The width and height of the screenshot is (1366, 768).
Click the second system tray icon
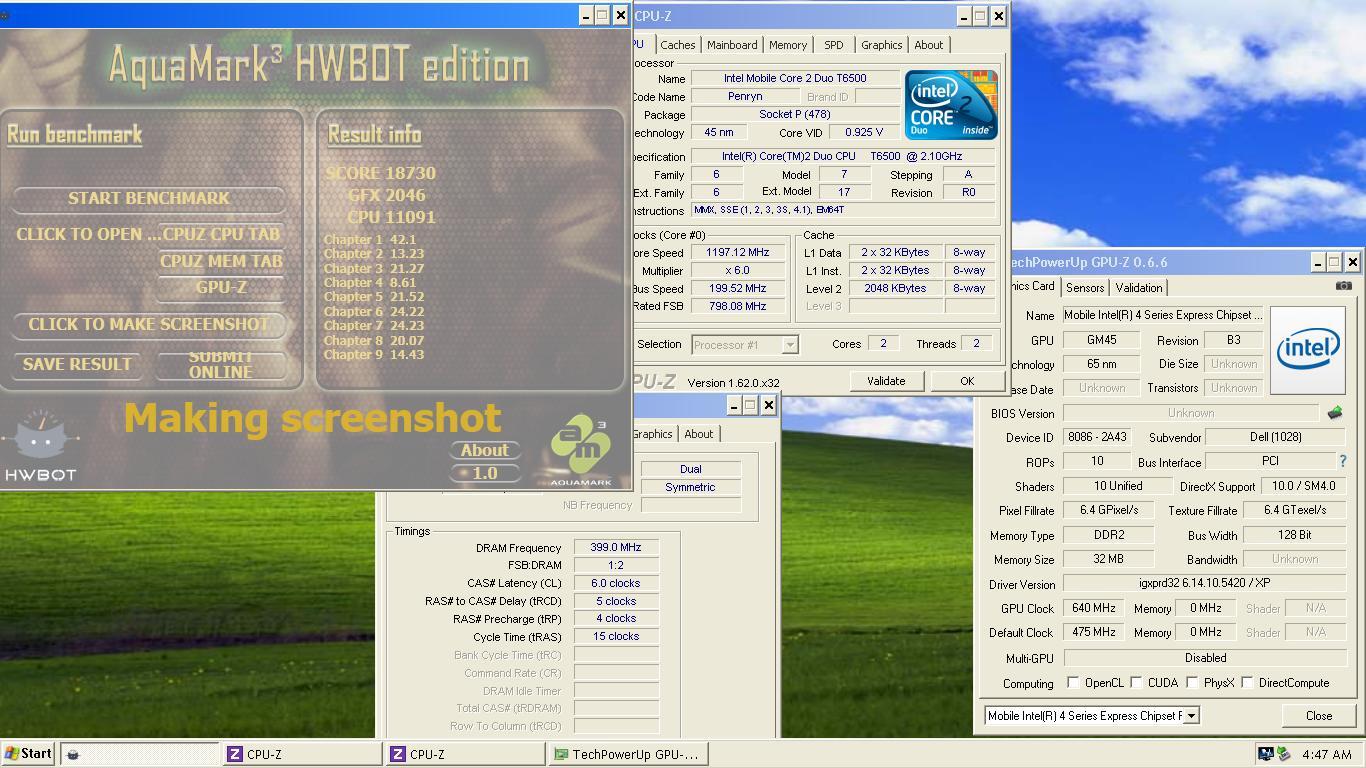(1283, 754)
